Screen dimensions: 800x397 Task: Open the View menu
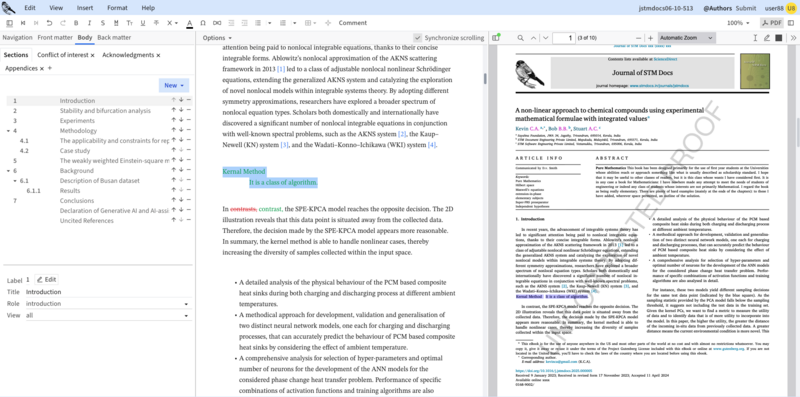tap(56, 8)
